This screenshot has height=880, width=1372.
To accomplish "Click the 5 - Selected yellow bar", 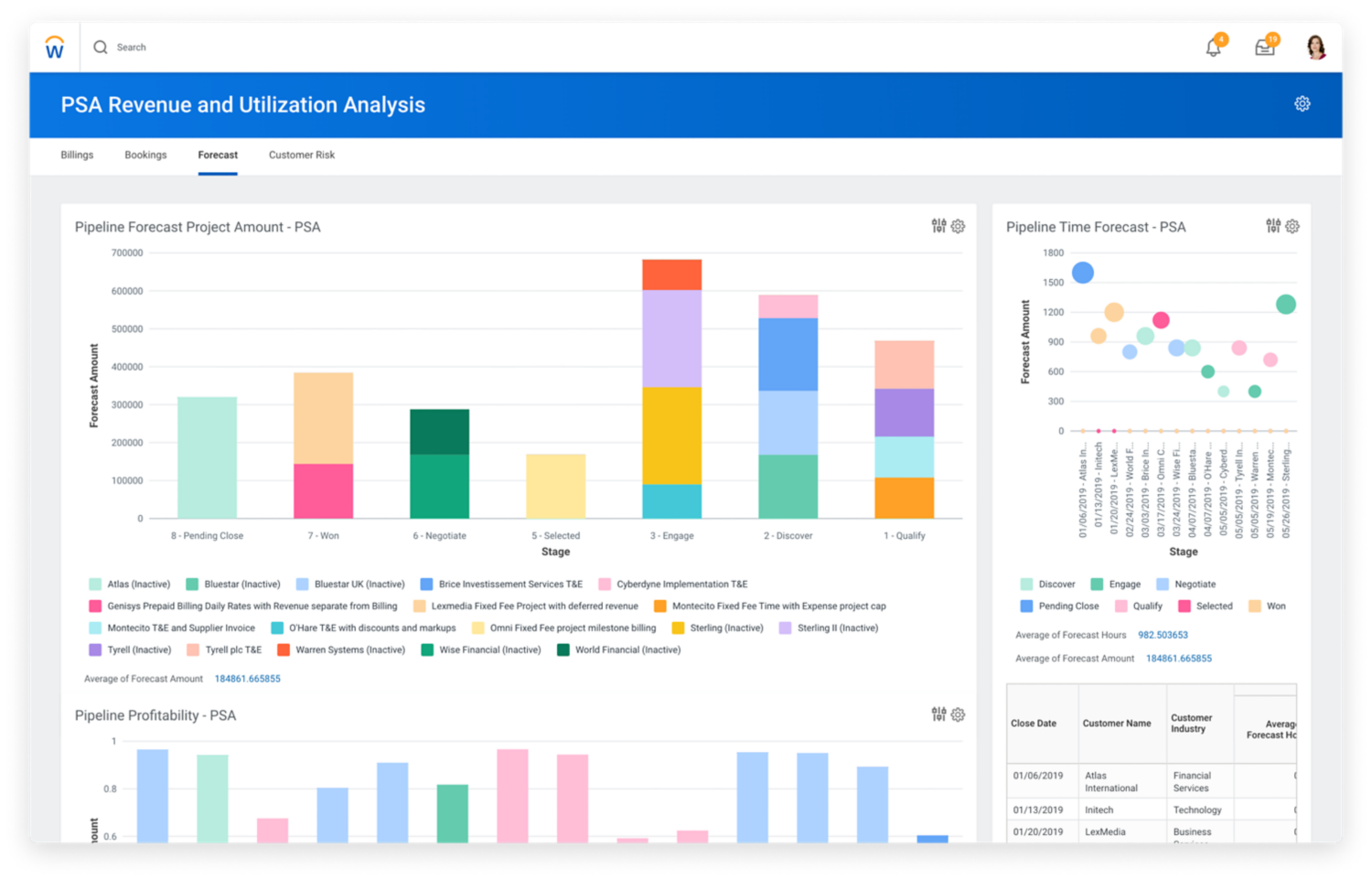I will point(555,487).
